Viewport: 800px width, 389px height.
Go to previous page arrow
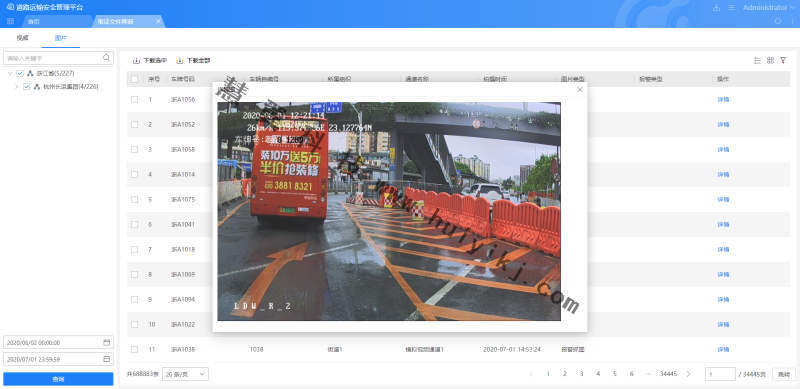pyautogui.click(x=532, y=374)
